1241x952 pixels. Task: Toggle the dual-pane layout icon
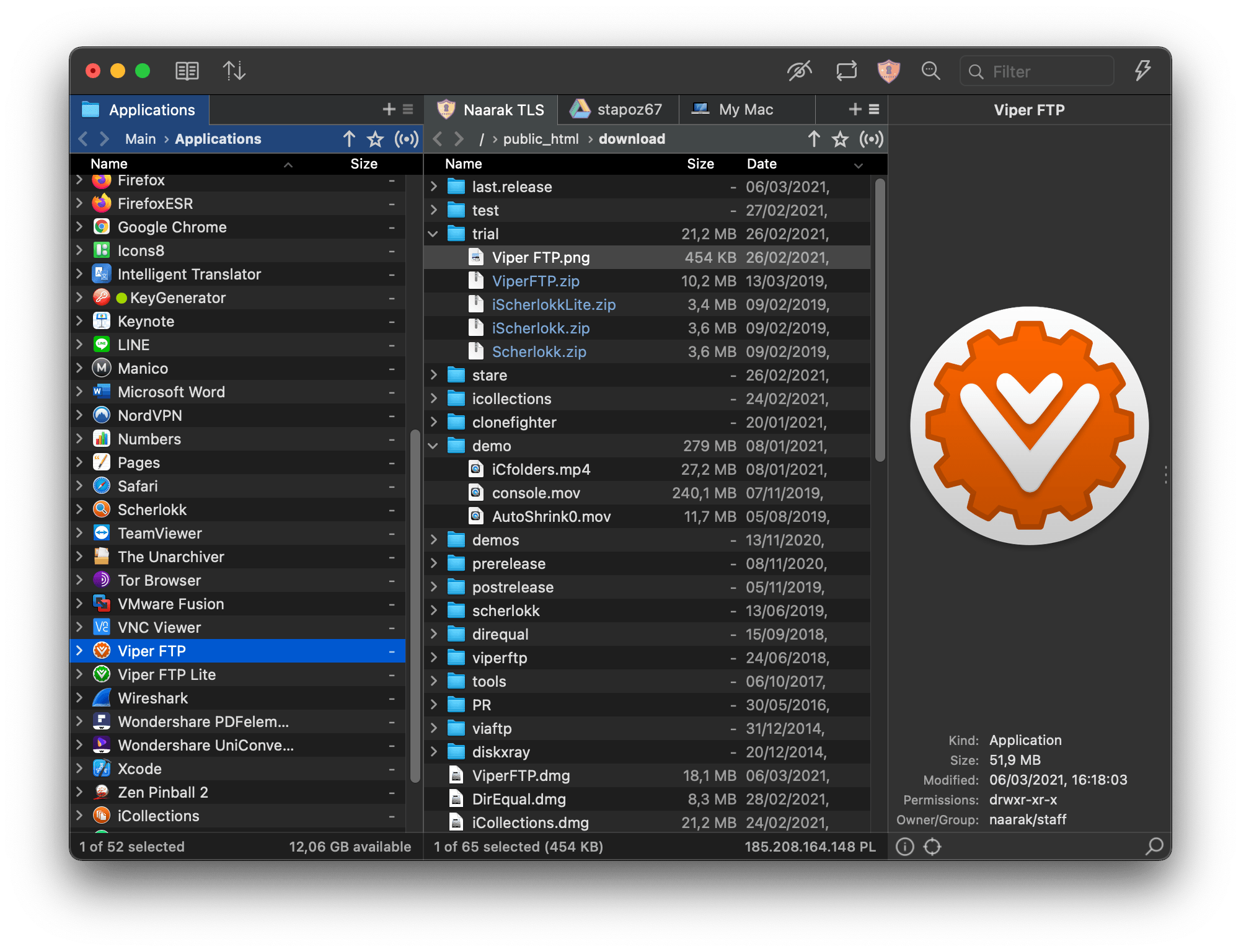pyautogui.click(x=187, y=71)
